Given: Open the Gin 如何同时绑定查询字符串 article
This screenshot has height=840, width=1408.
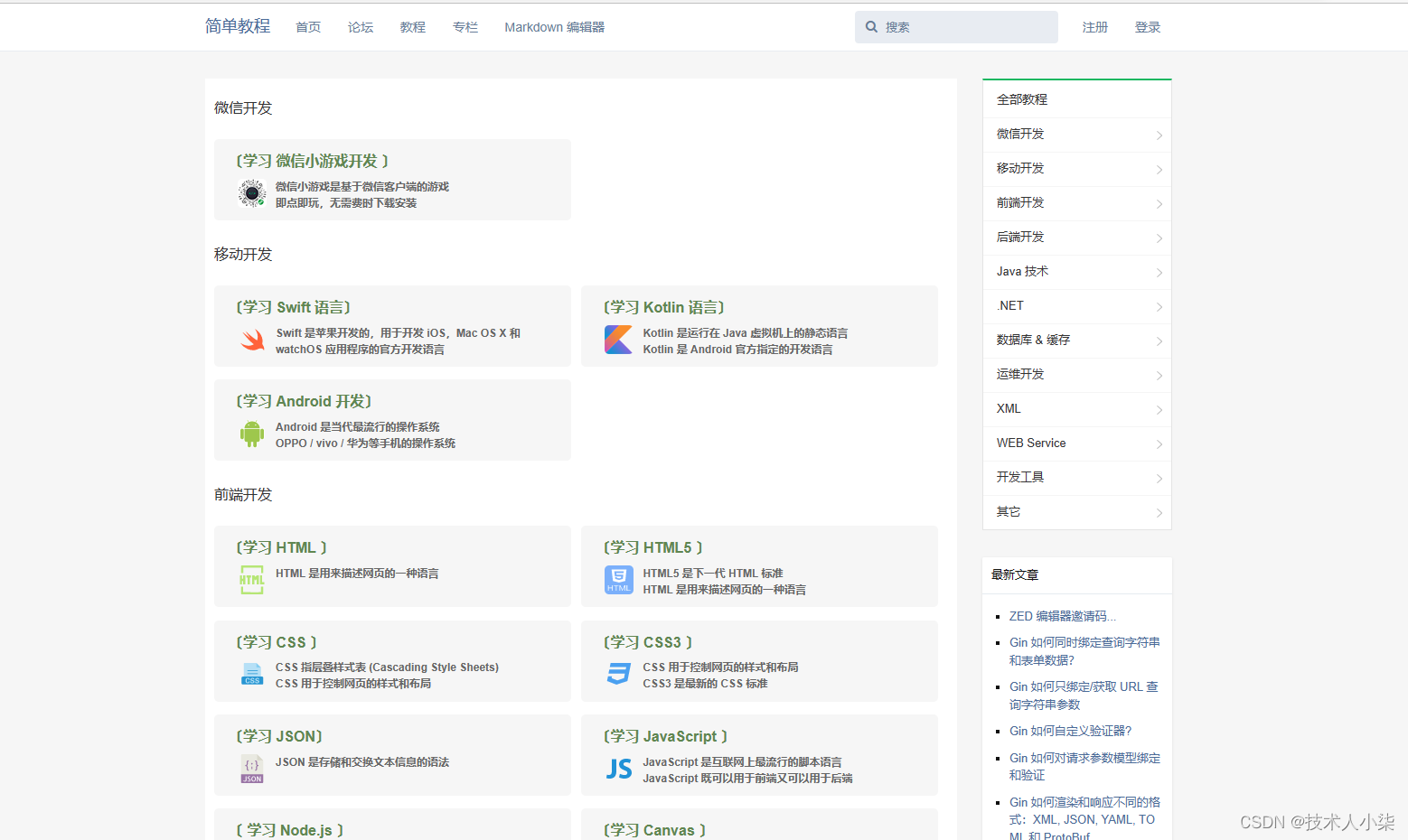Looking at the screenshot, I should (1084, 651).
